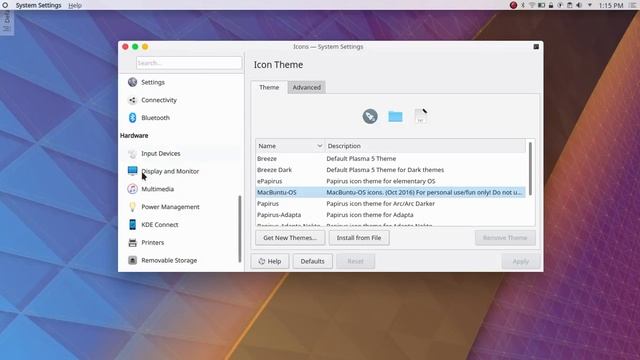Click the Apply button

pyautogui.click(x=521, y=261)
